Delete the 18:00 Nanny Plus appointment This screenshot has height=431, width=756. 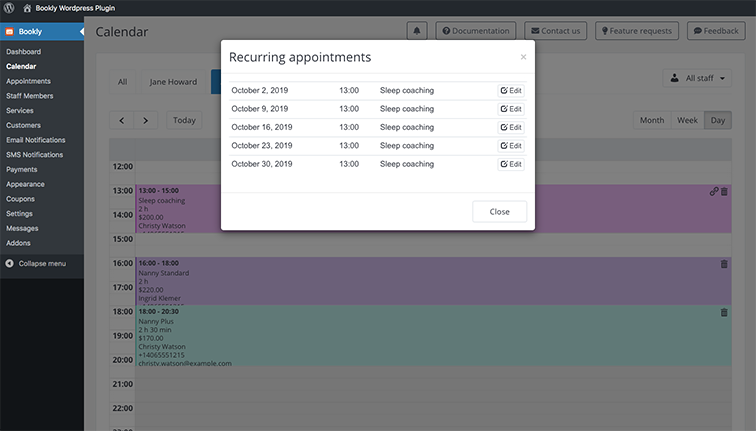(724, 312)
